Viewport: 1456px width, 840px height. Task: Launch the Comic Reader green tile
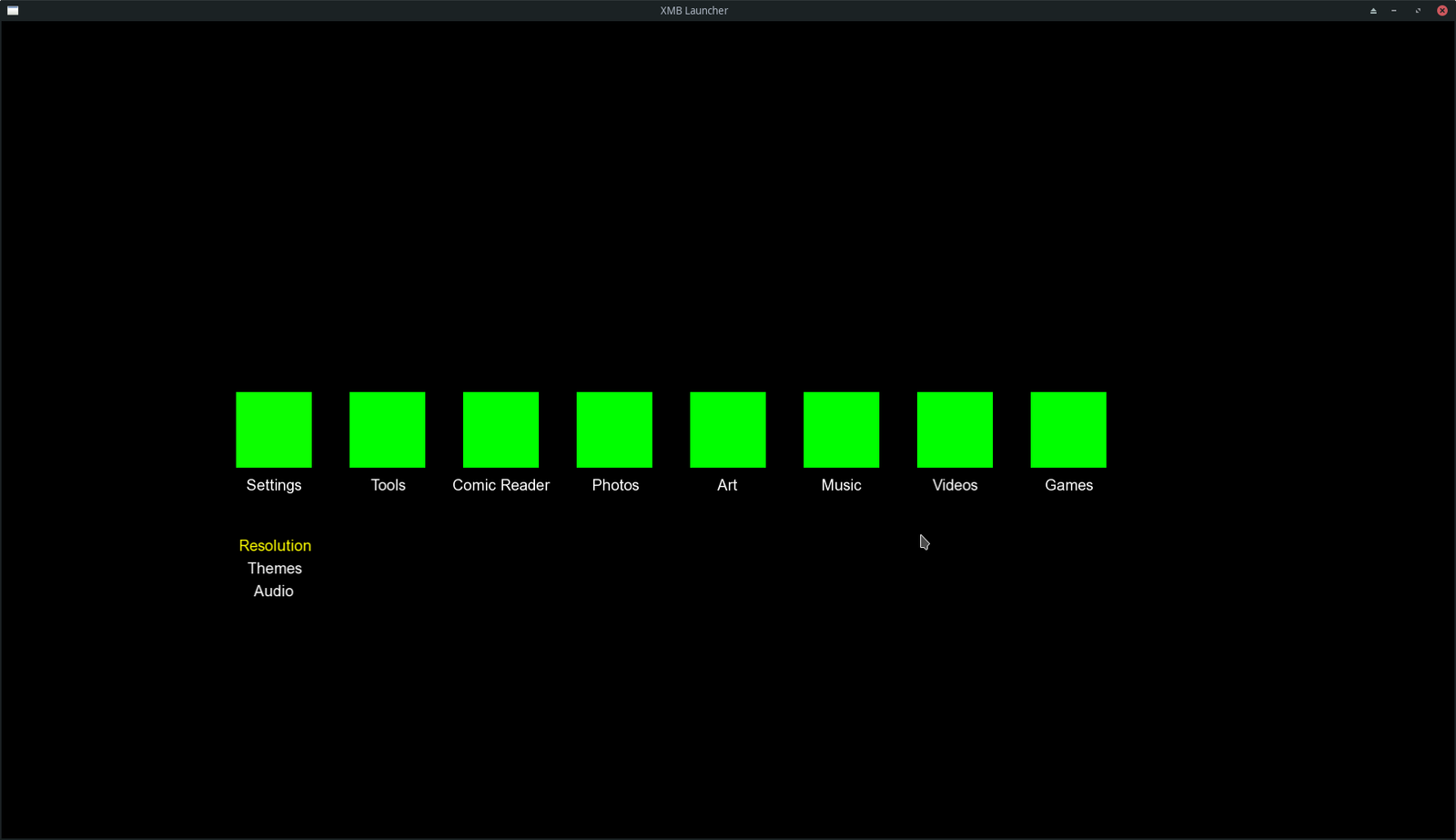500,430
